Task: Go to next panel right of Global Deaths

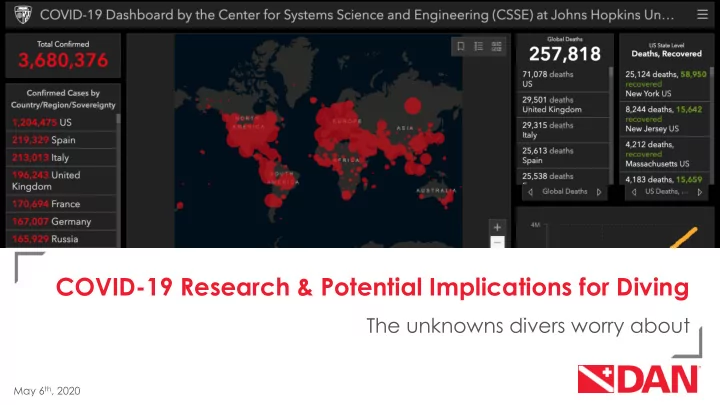Action: click(x=599, y=192)
